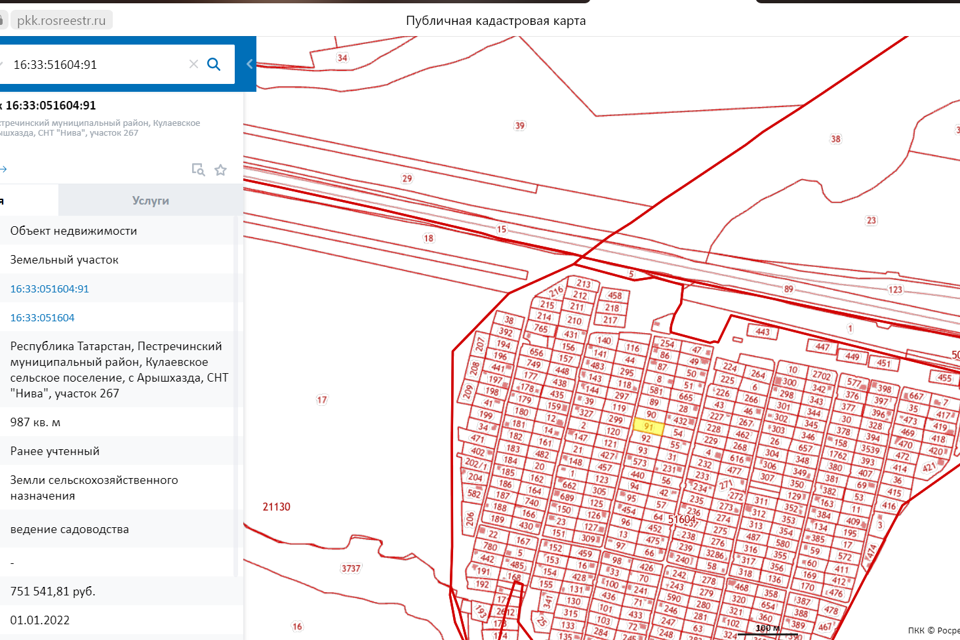Click the pkk.rosreestr.ru URL box
This screenshot has width=960, height=640.
(x=60, y=20)
